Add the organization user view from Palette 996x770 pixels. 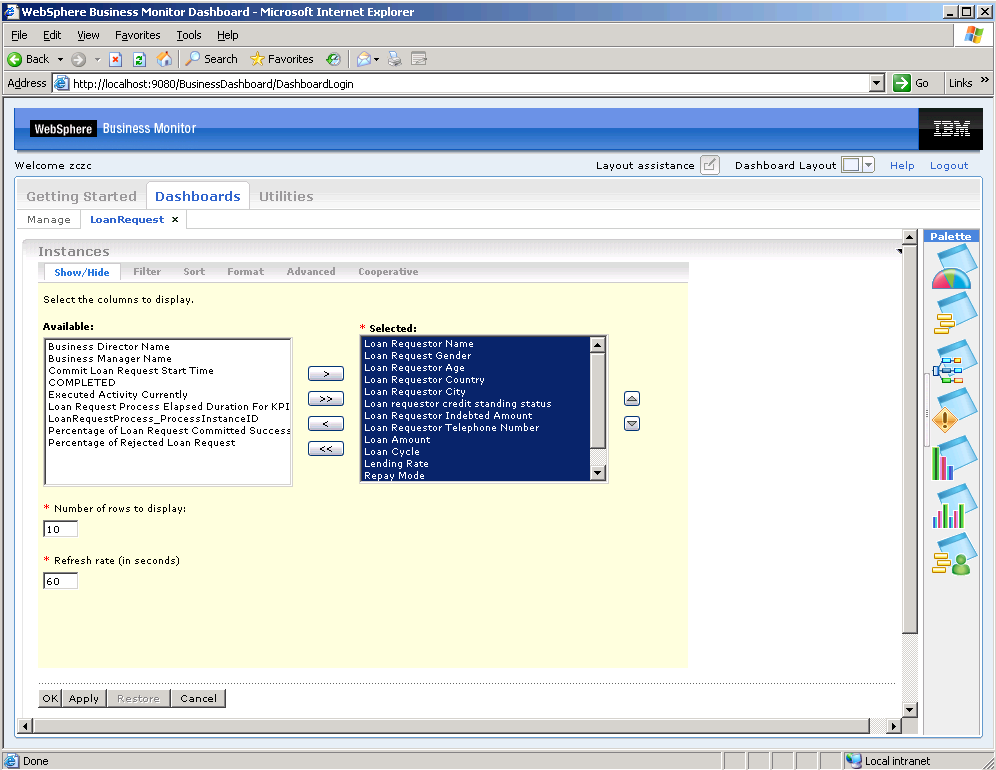pos(953,554)
